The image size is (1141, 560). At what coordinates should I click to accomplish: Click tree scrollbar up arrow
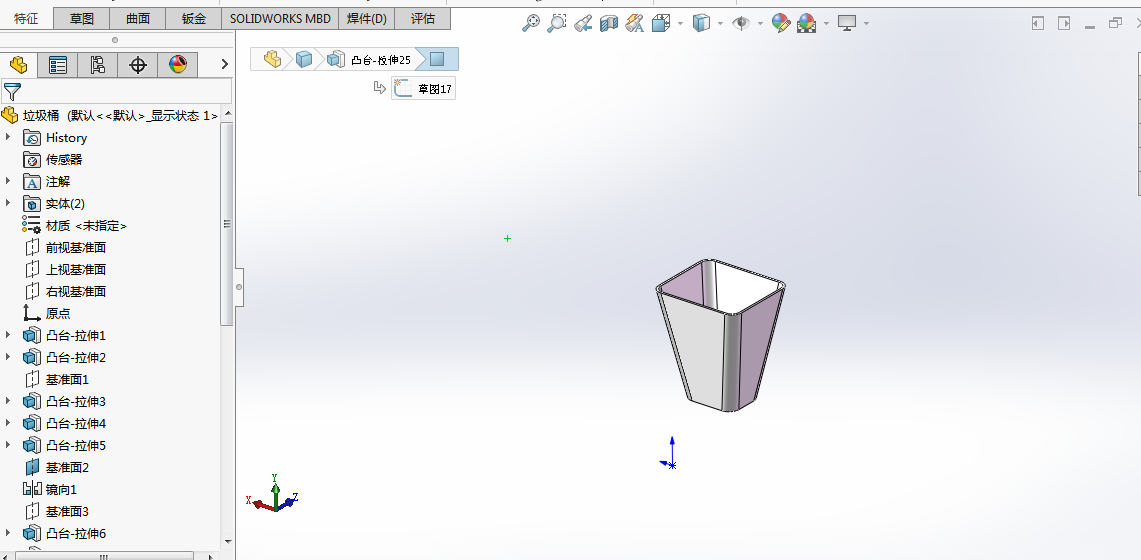(x=227, y=114)
